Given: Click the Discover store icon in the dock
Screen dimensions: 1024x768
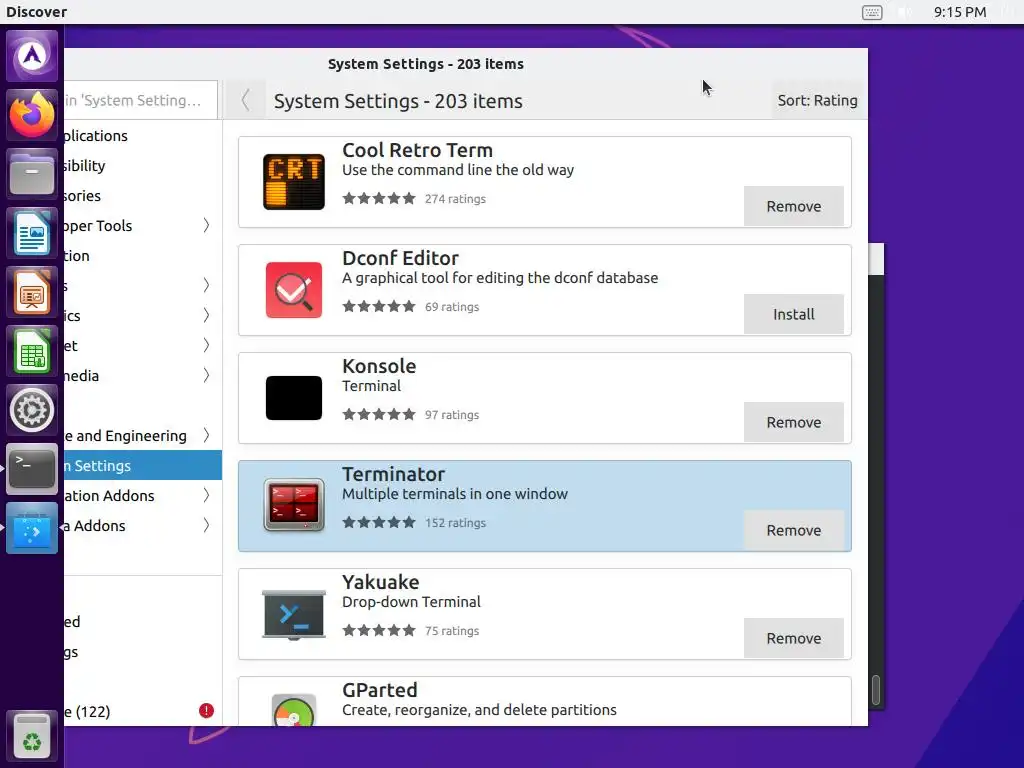Looking at the screenshot, I should pyautogui.click(x=32, y=528).
